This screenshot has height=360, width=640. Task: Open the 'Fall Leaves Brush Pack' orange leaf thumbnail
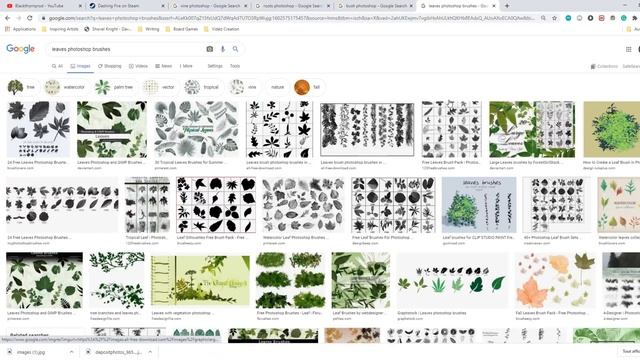click(555, 280)
